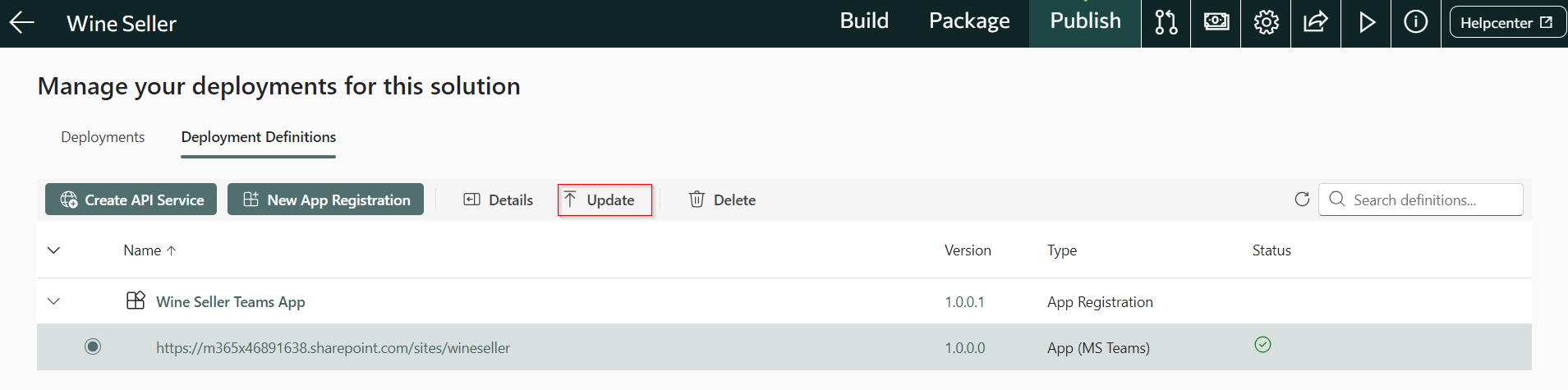Screen dimensions: 1568x390
Task: Open solution settings gear icon
Action: coord(1266,23)
